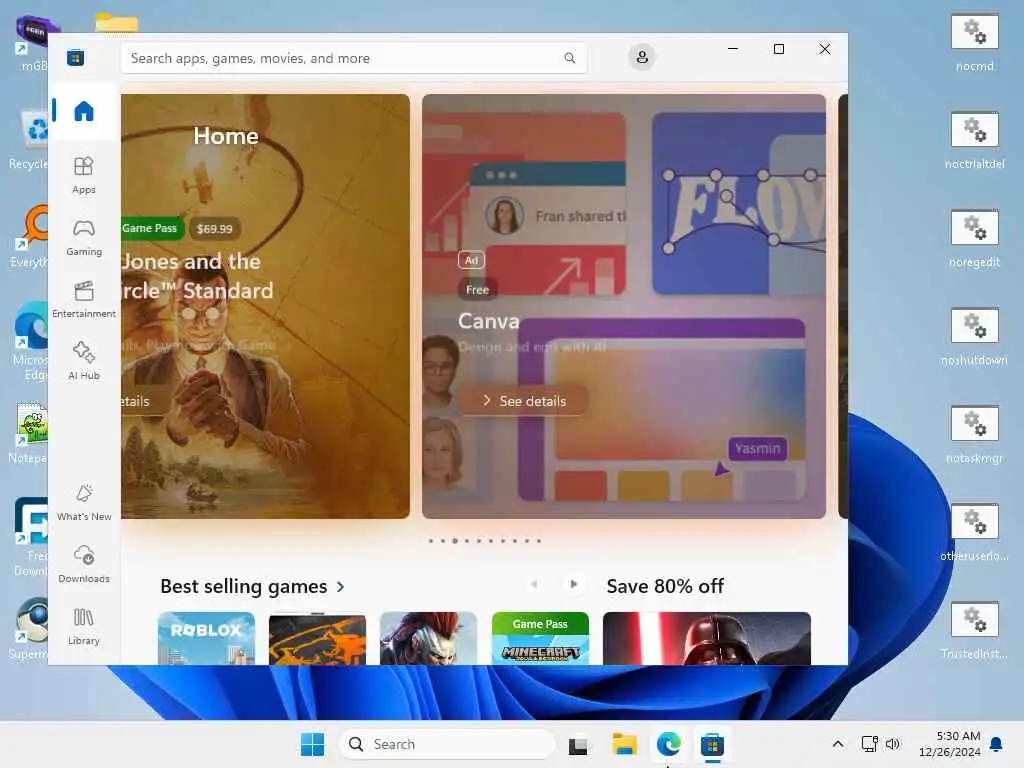Open the Library page

pos(84,626)
